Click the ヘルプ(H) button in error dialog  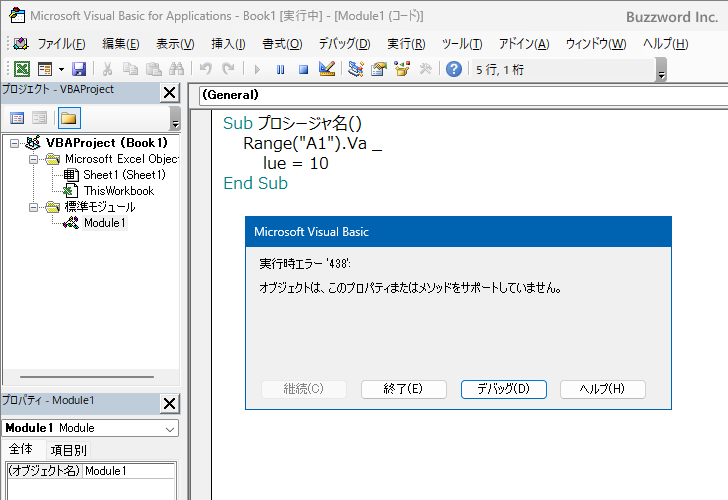[x=603, y=389]
